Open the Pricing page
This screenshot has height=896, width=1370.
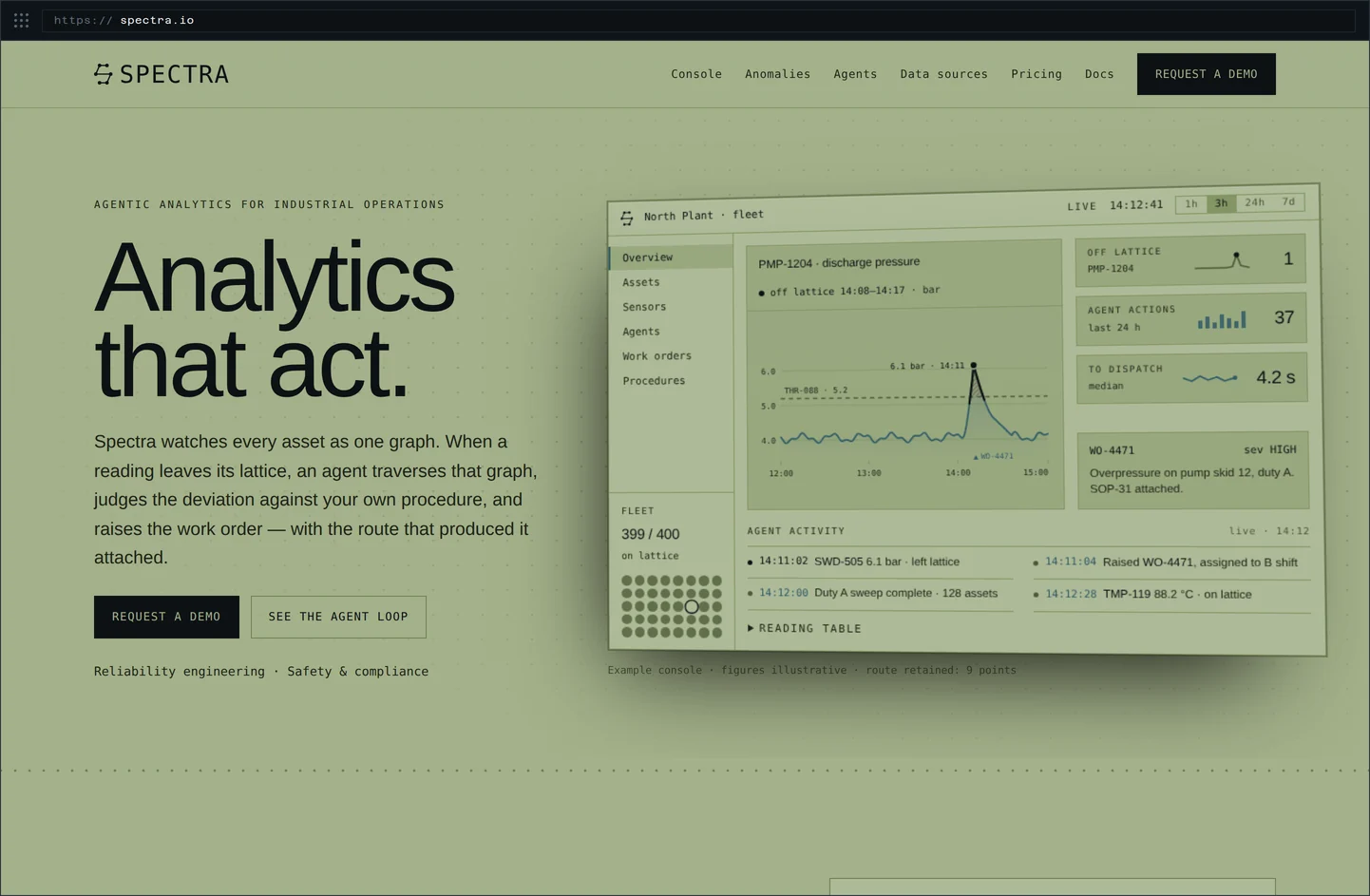(x=1037, y=74)
